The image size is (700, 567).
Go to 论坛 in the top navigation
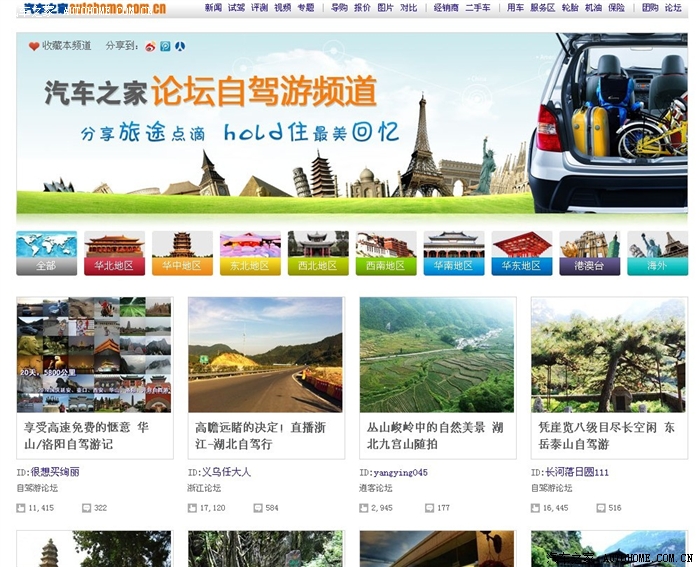673,8
